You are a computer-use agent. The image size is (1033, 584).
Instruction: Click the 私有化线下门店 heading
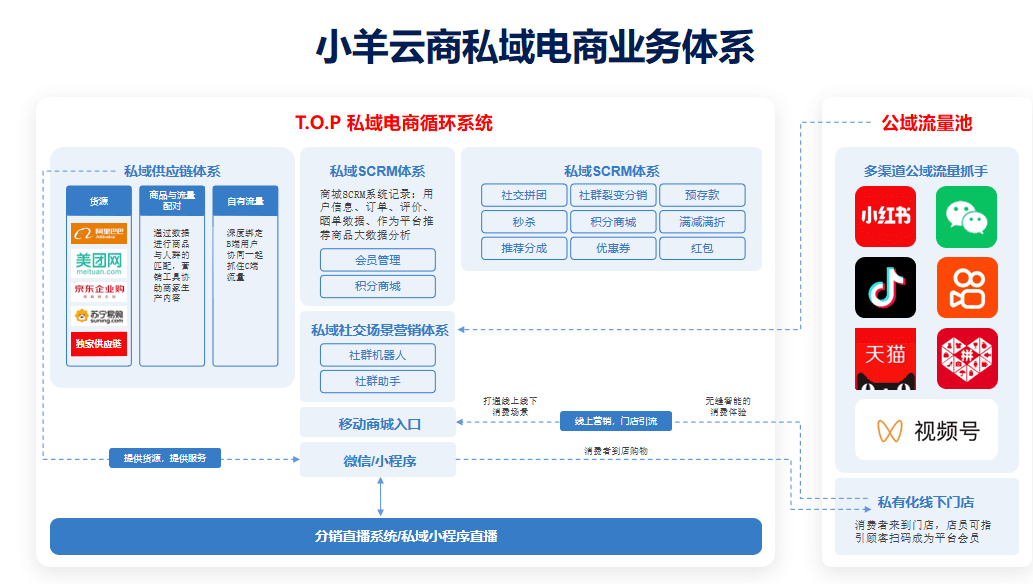(x=926, y=502)
